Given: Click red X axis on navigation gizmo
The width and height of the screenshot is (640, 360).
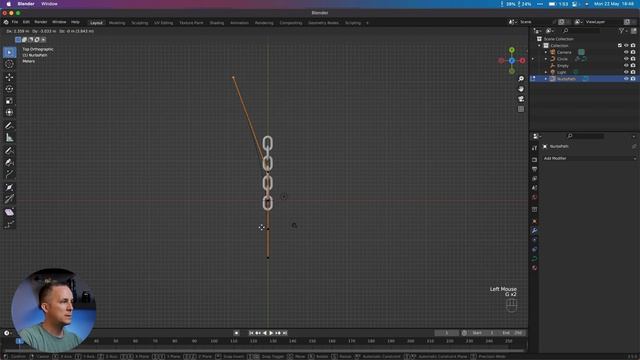Looking at the screenshot, I should click(522, 60).
